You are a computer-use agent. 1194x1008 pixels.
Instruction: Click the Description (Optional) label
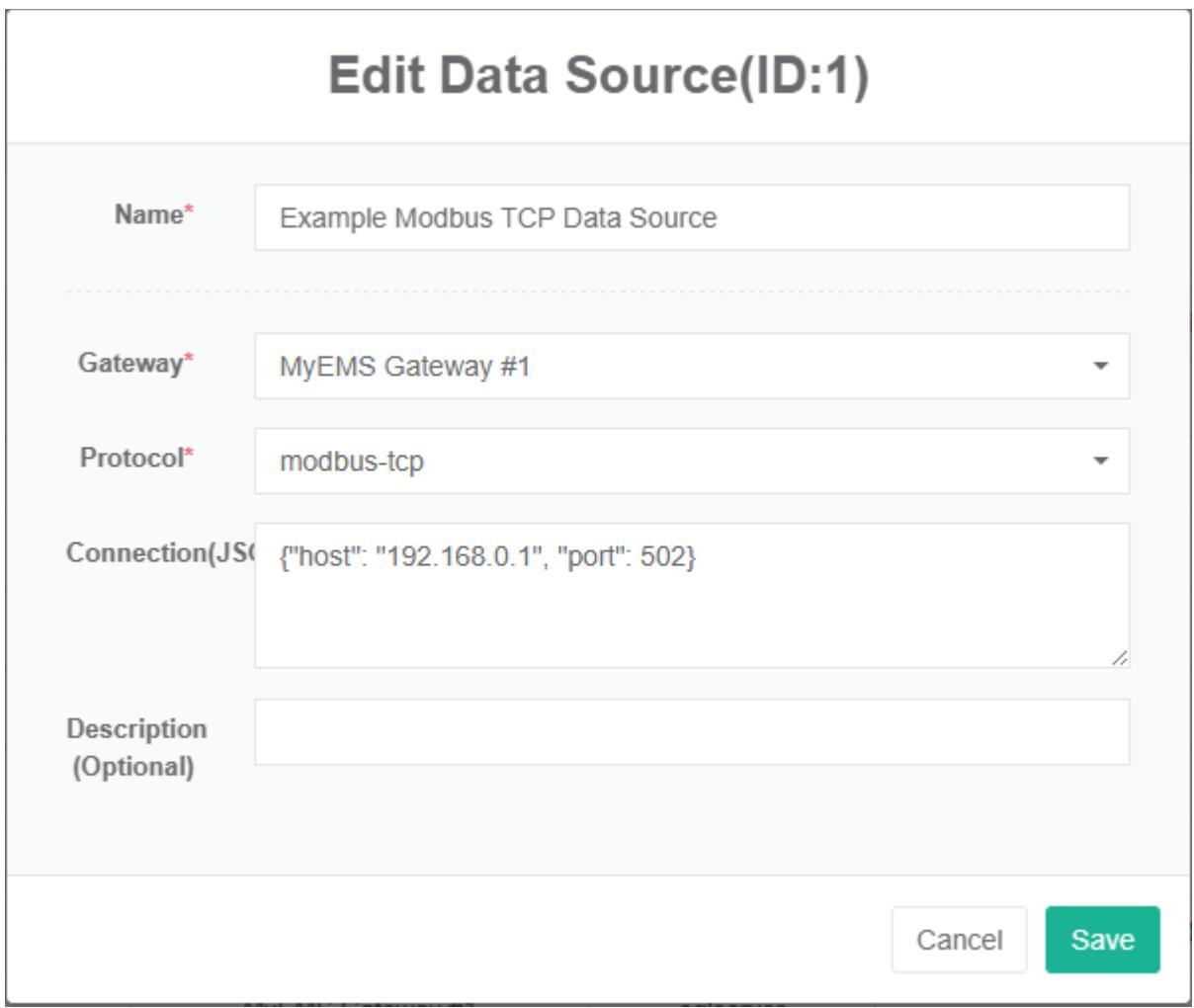click(136, 748)
